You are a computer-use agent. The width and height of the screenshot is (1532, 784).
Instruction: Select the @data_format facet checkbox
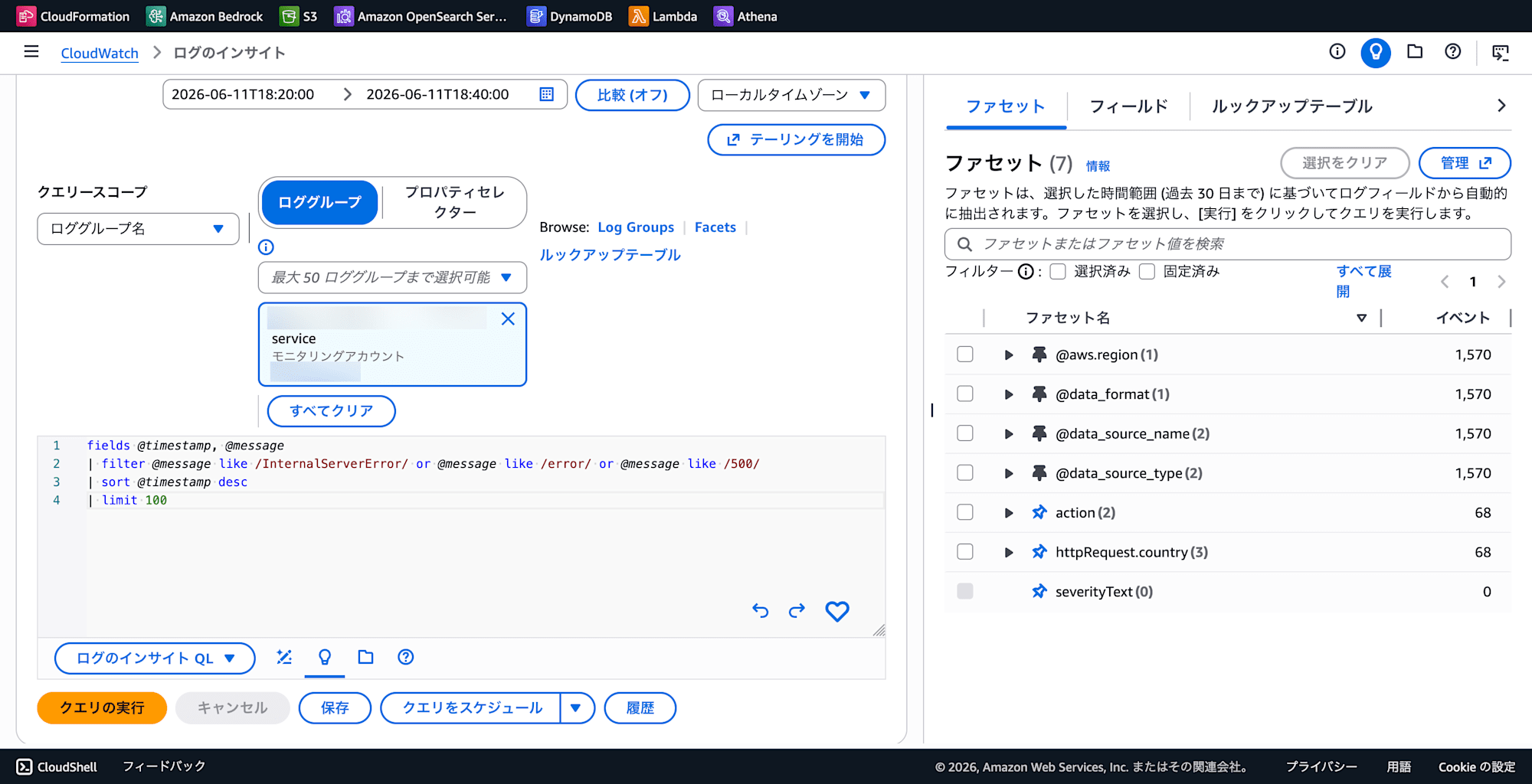tap(965, 394)
